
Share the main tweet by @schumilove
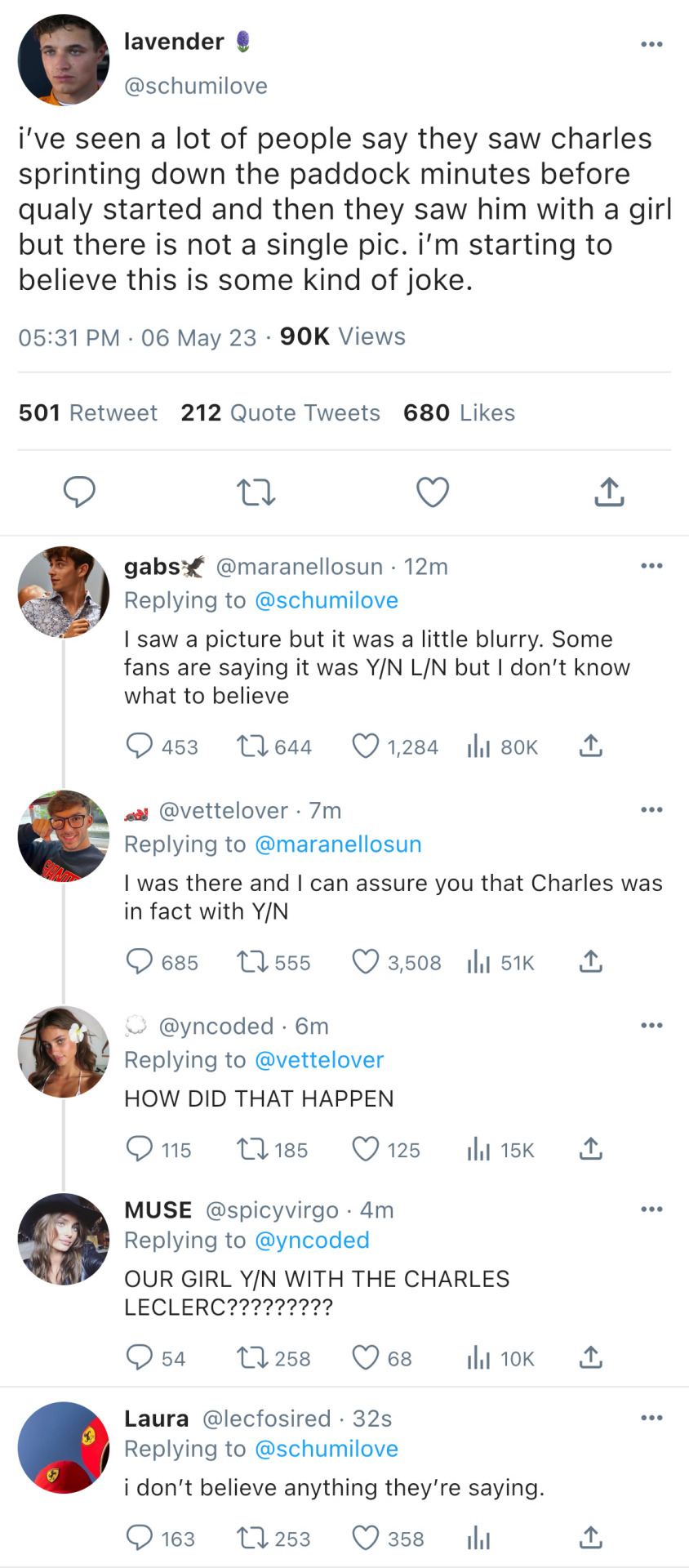pos(609,492)
